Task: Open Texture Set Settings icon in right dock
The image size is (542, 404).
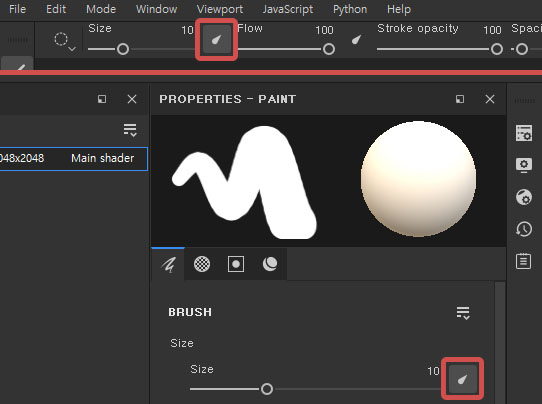Action: coord(524,133)
